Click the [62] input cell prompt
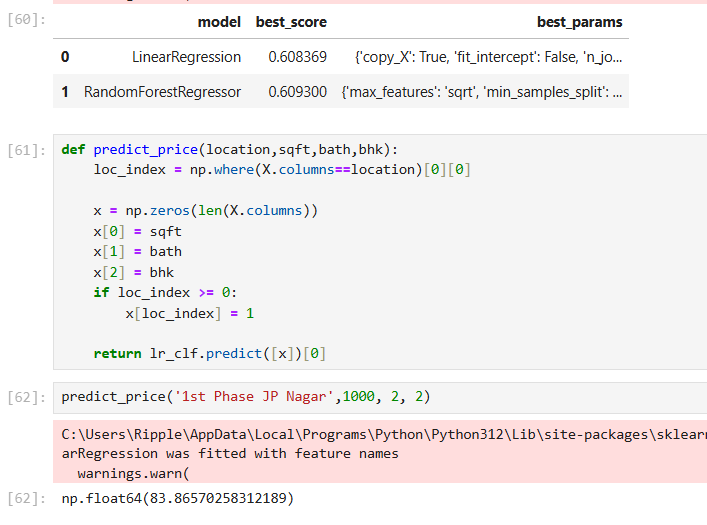 [26, 397]
